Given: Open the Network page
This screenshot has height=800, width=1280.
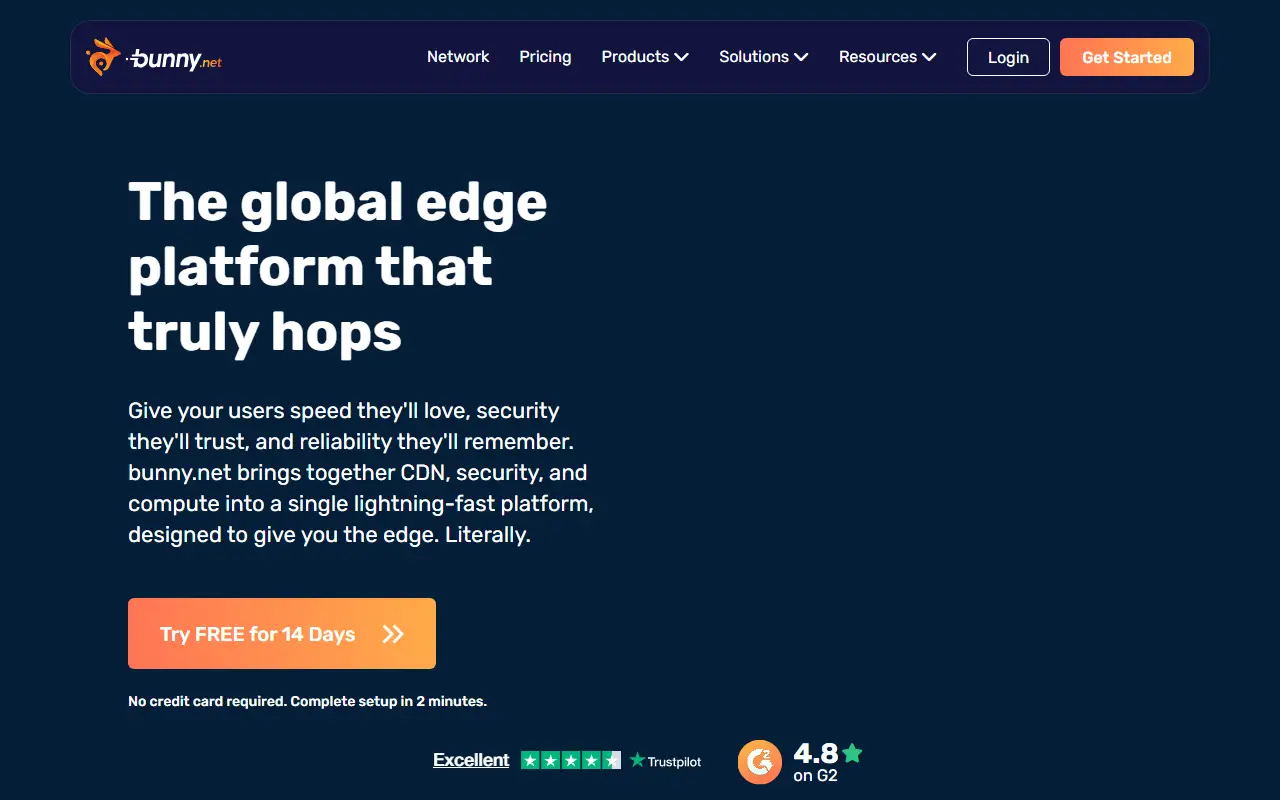Looking at the screenshot, I should [x=458, y=57].
